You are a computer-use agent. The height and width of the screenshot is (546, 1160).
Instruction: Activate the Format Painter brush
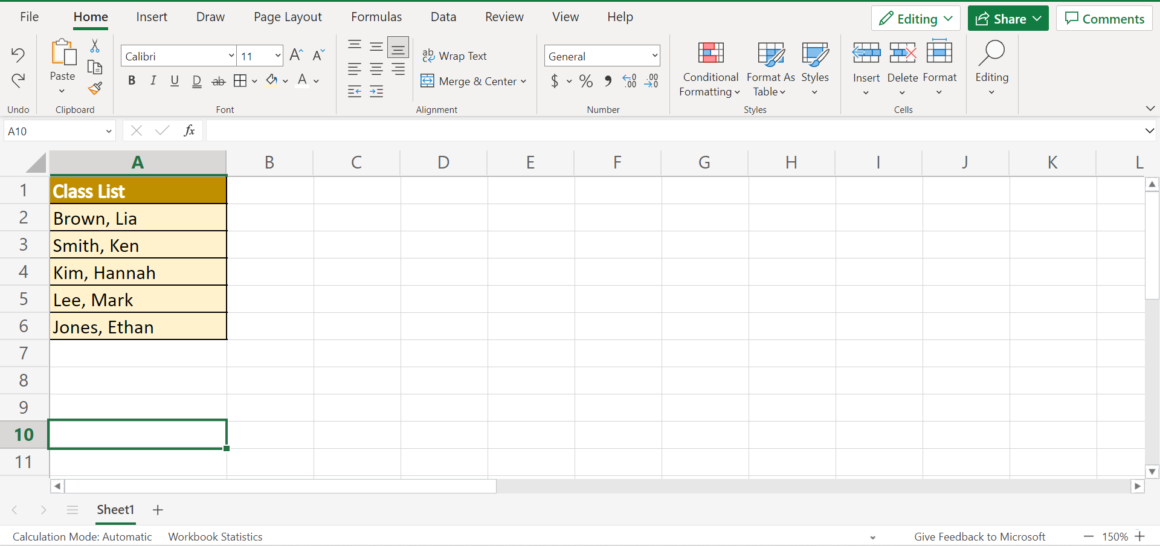[95, 89]
